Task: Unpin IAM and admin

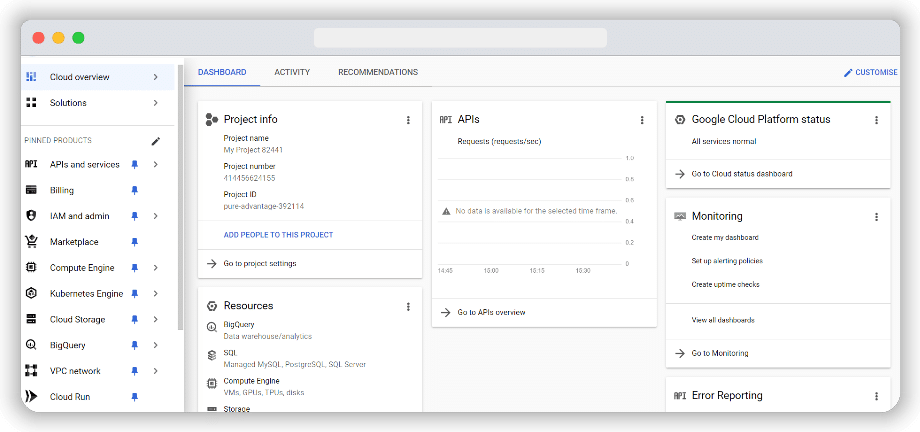Action: click(134, 217)
